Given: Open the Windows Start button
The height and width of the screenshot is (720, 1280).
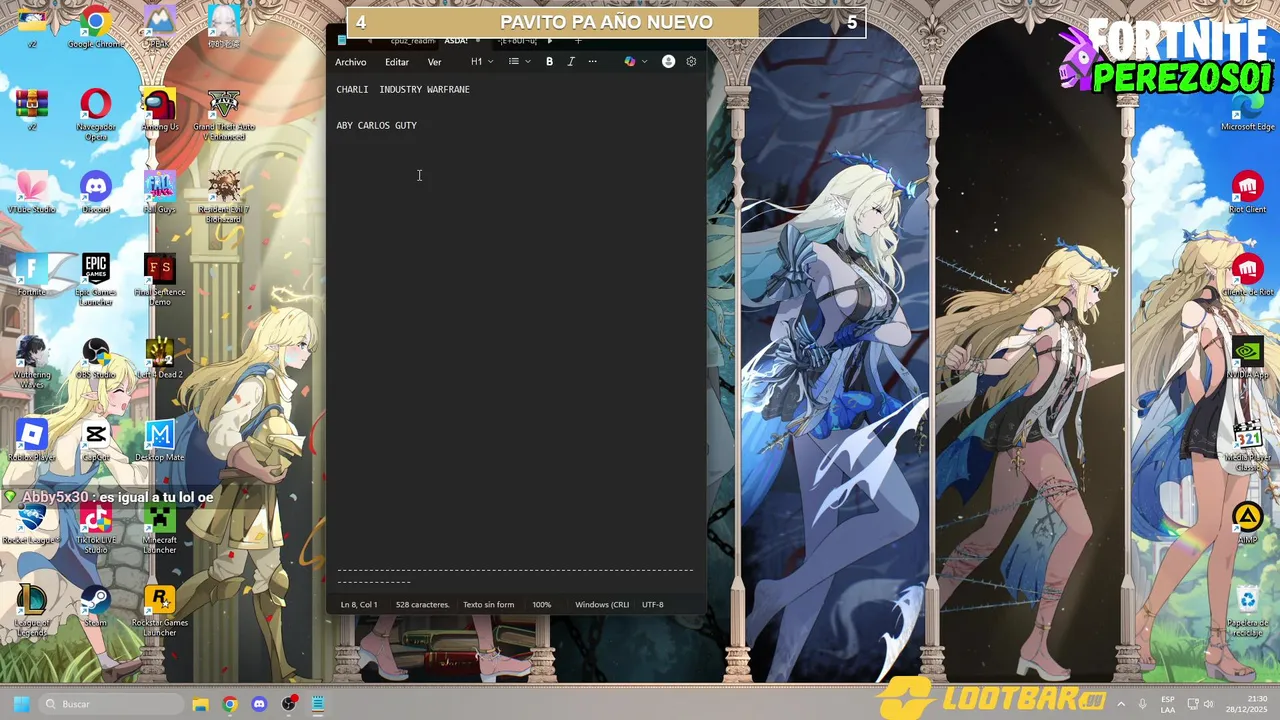Looking at the screenshot, I should tap(20, 704).
